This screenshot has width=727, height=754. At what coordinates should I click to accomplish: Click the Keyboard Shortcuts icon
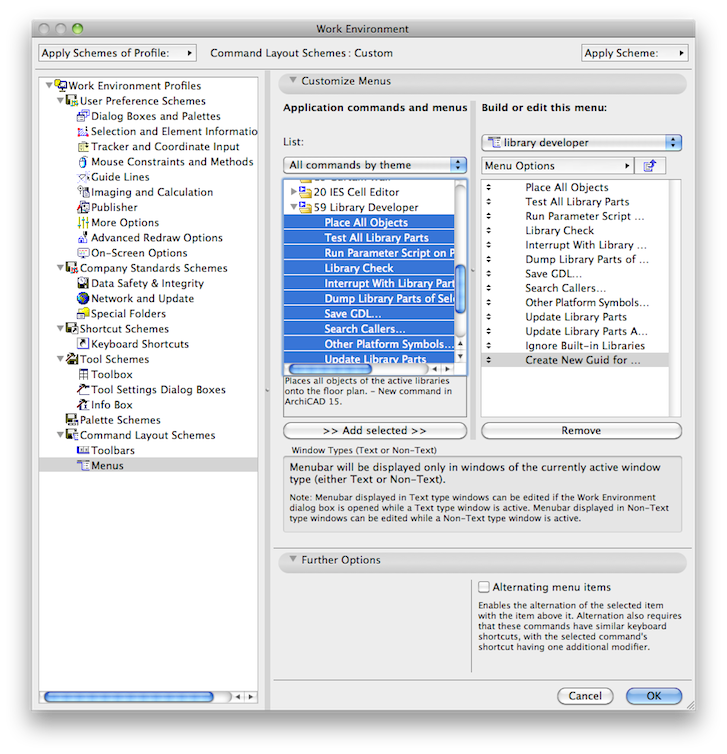(83, 344)
